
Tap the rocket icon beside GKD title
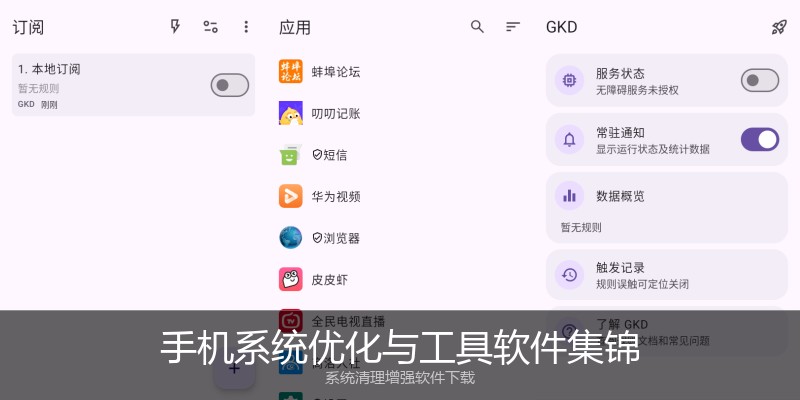pos(779,27)
